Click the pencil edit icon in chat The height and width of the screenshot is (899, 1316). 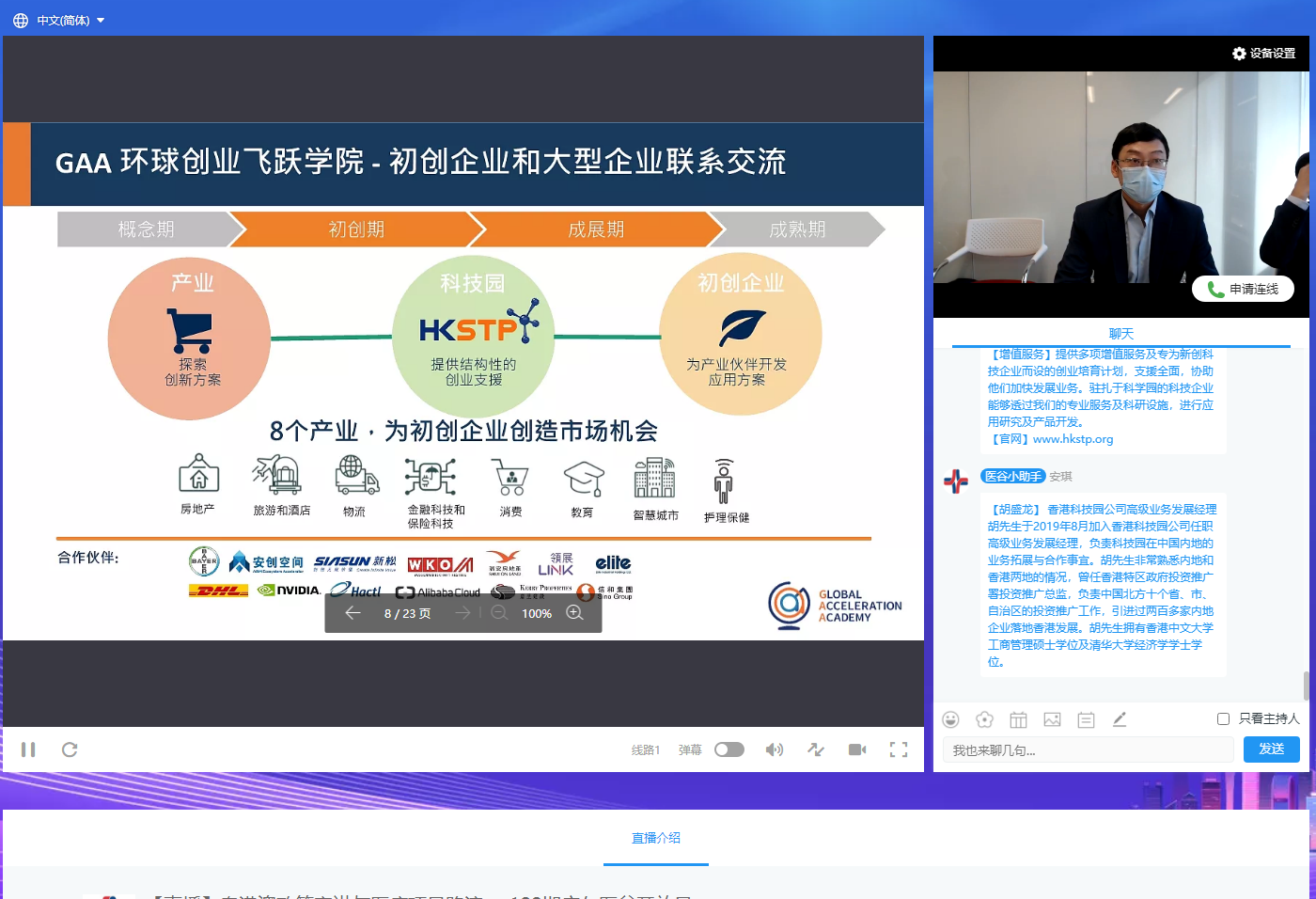(x=1120, y=719)
